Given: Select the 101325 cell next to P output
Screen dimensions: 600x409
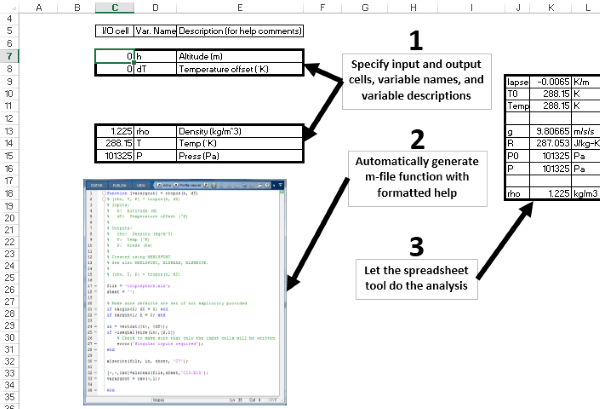Looking at the screenshot, I should (x=114, y=156).
